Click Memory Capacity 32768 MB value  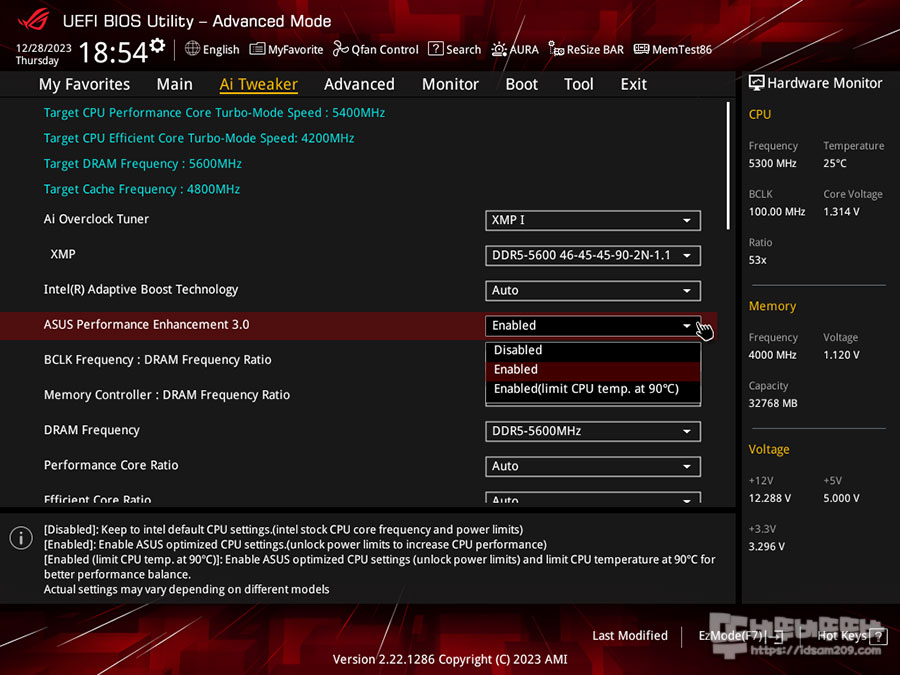coord(773,404)
